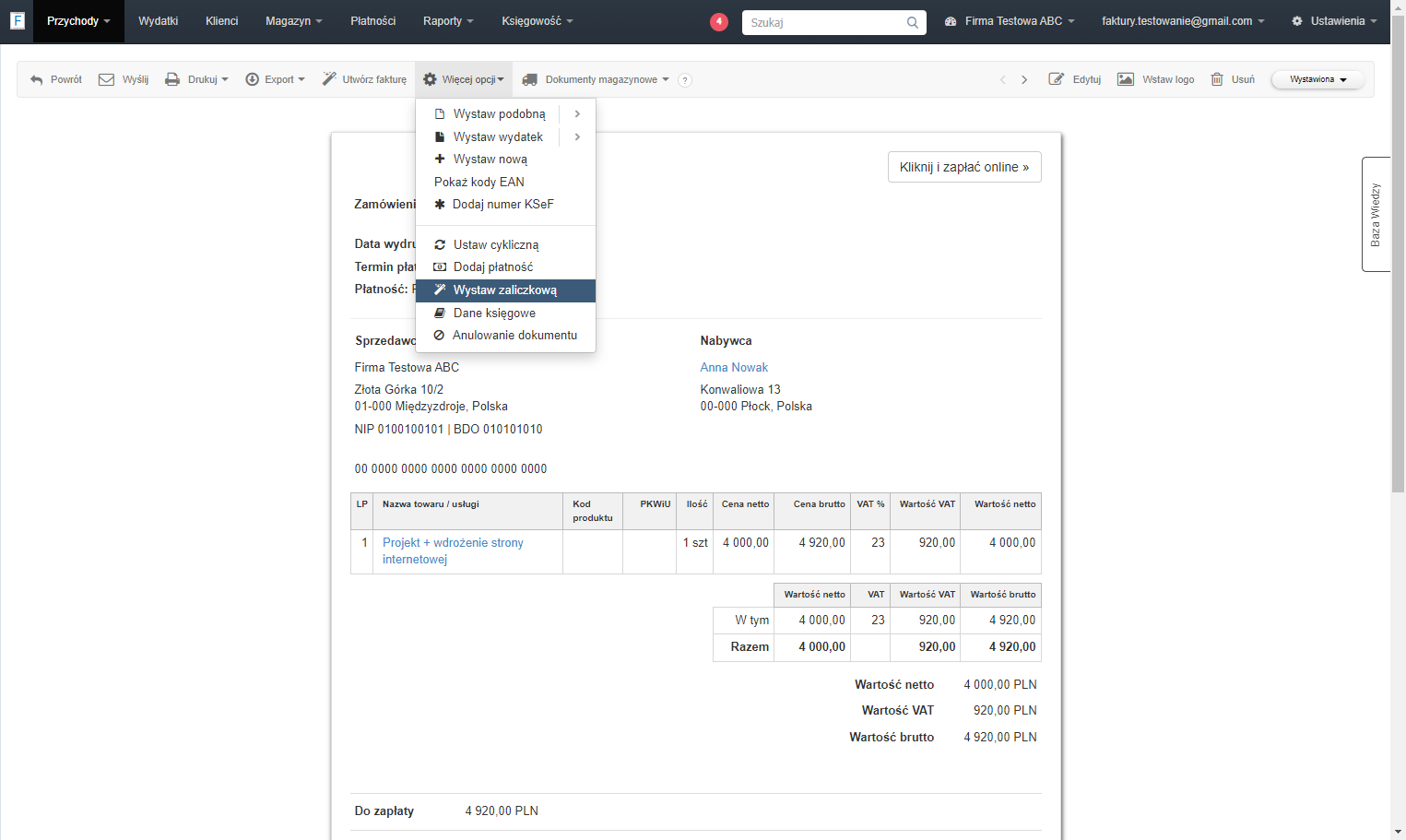Select Anulowanie dokumentu option
This screenshot has height=840, width=1406.
click(505, 336)
